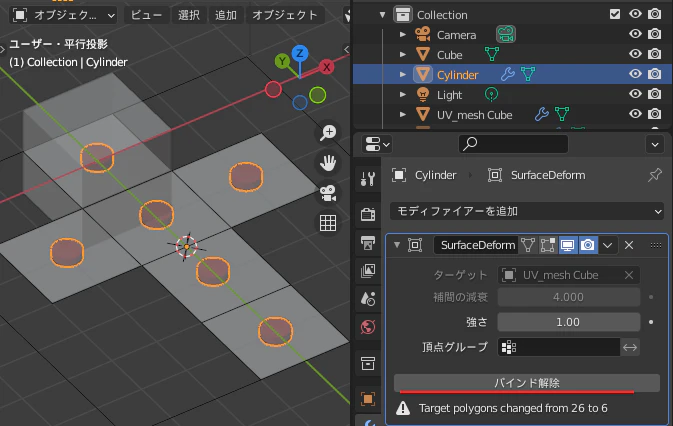Open the Output properties tab icon

(x=368, y=243)
